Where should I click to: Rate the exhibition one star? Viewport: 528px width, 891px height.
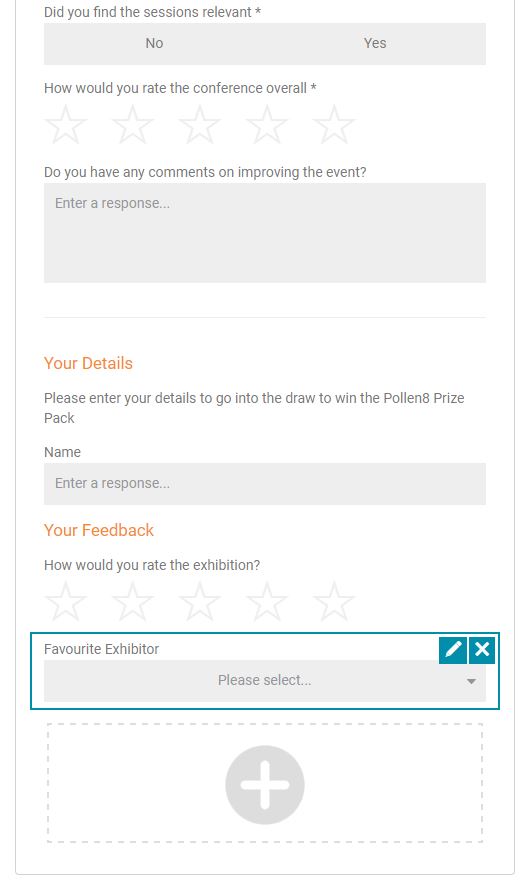click(66, 601)
